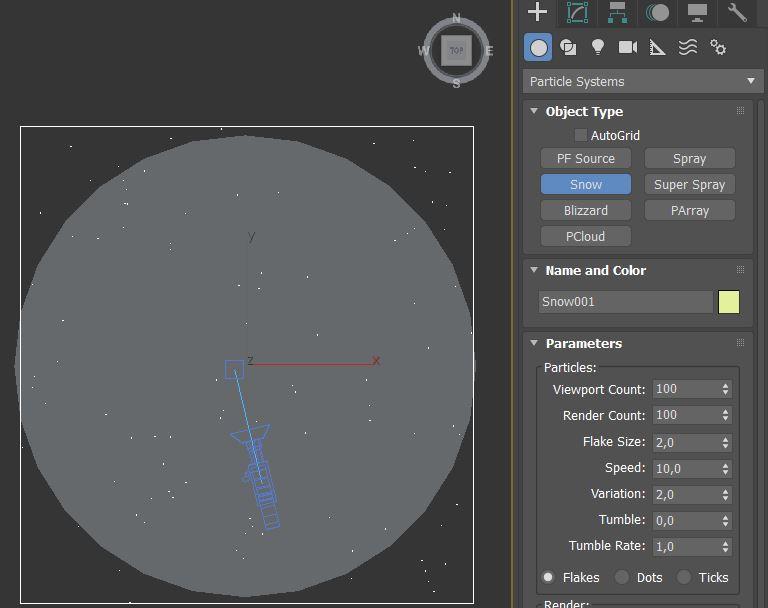Click the Viewport Count spinner arrows
This screenshot has height=608, width=768.
[x=725, y=389]
